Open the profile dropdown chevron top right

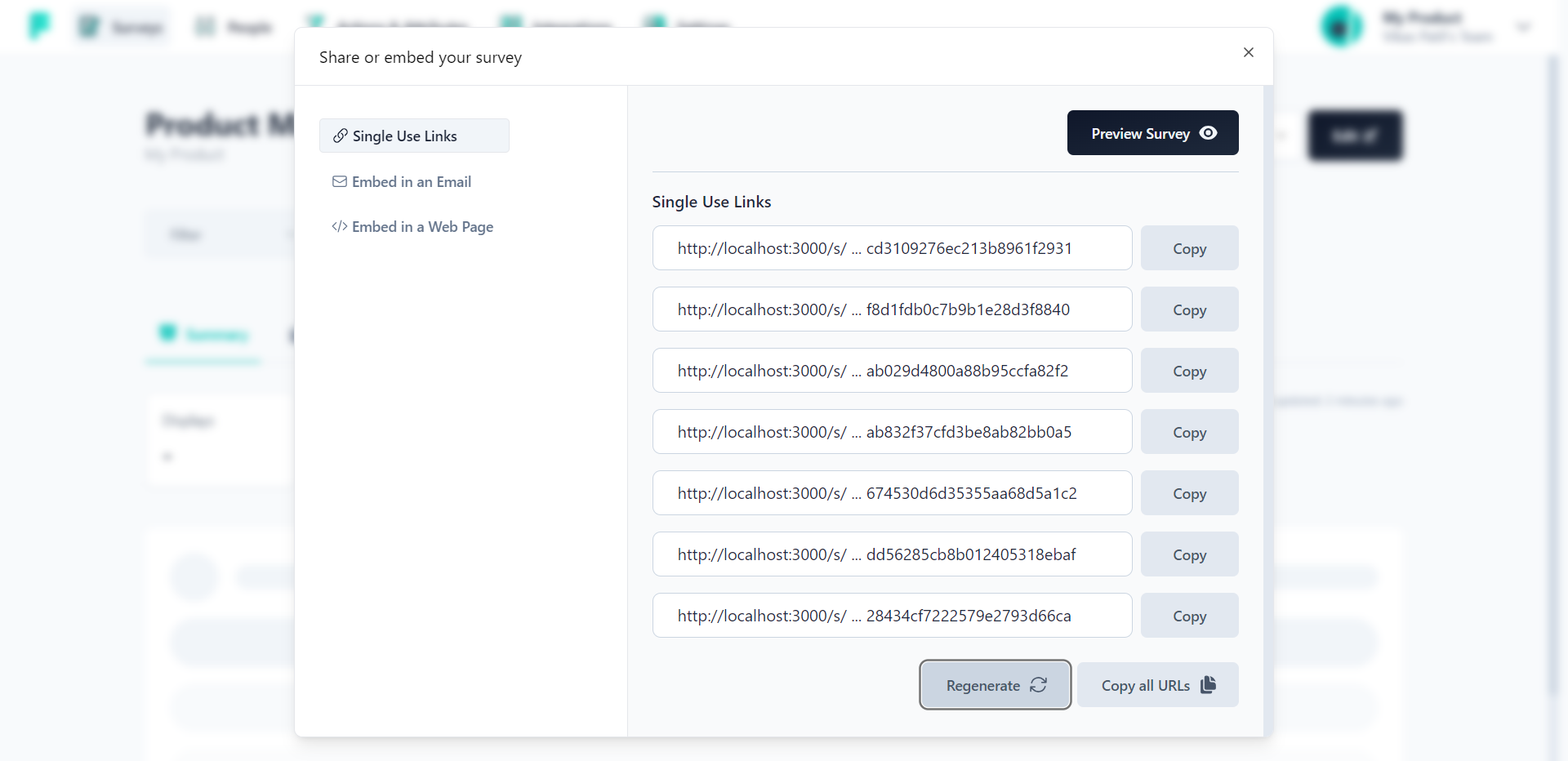point(1525,25)
